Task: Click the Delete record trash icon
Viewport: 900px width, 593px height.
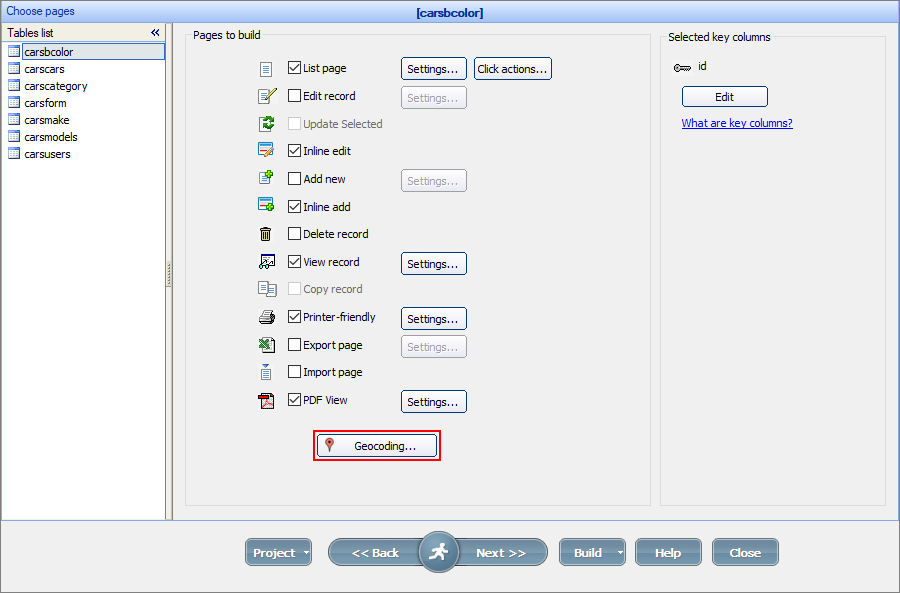Action: click(266, 234)
